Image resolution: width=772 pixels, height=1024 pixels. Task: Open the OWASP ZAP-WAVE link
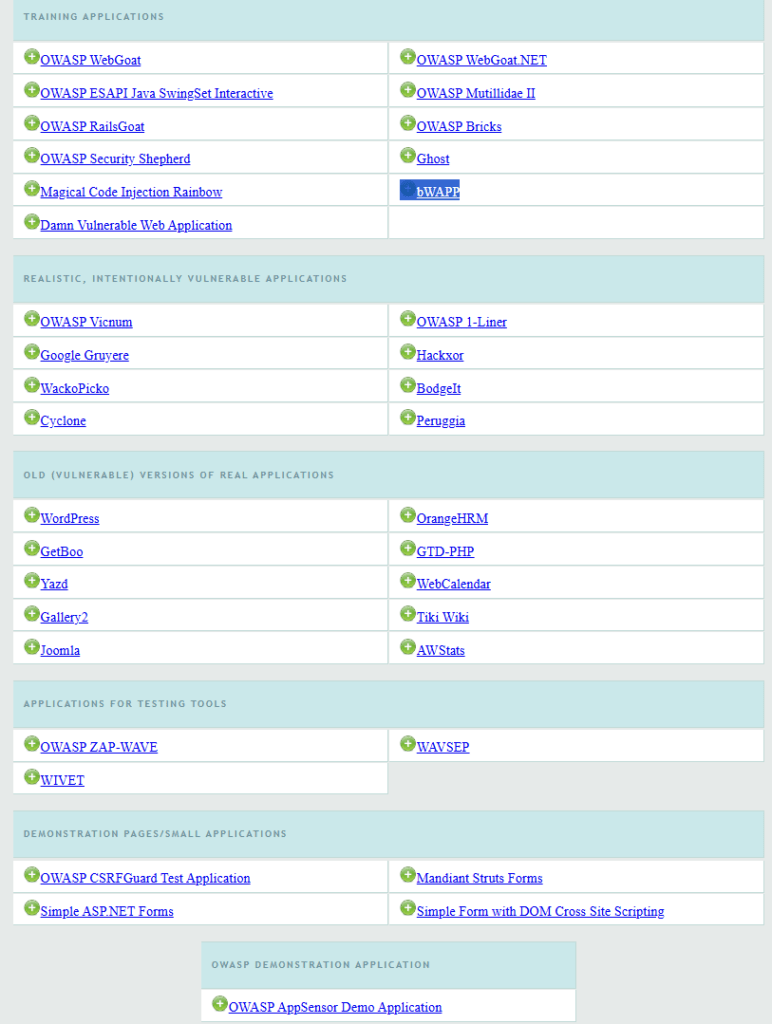tap(99, 748)
